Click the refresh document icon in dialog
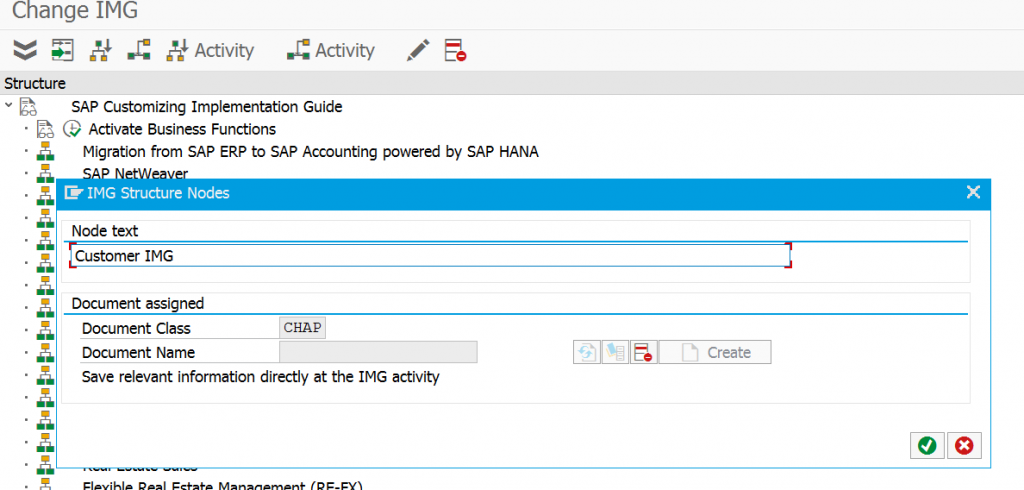The width and height of the screenshot is (1024, 490). point(586,352)
